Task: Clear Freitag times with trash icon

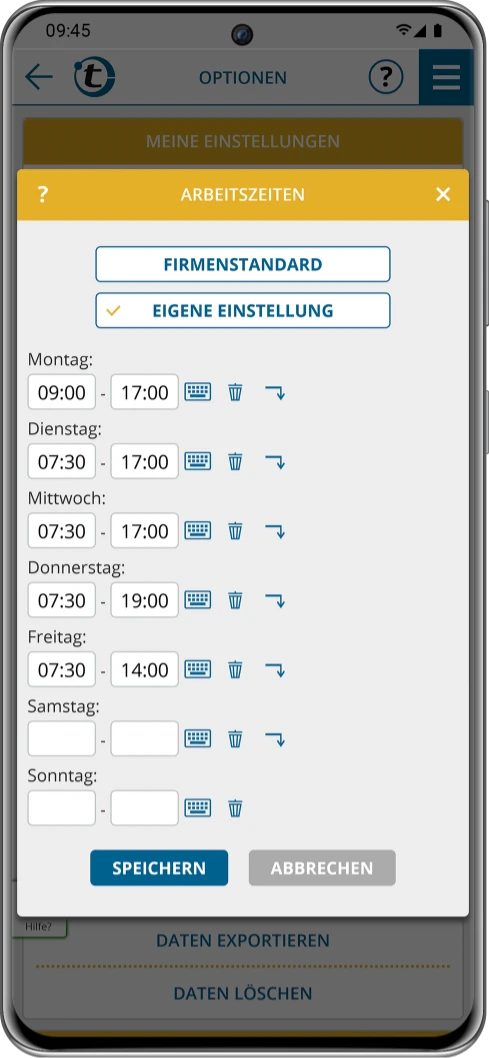Action: pyautogui.click(x=235, y=669)
